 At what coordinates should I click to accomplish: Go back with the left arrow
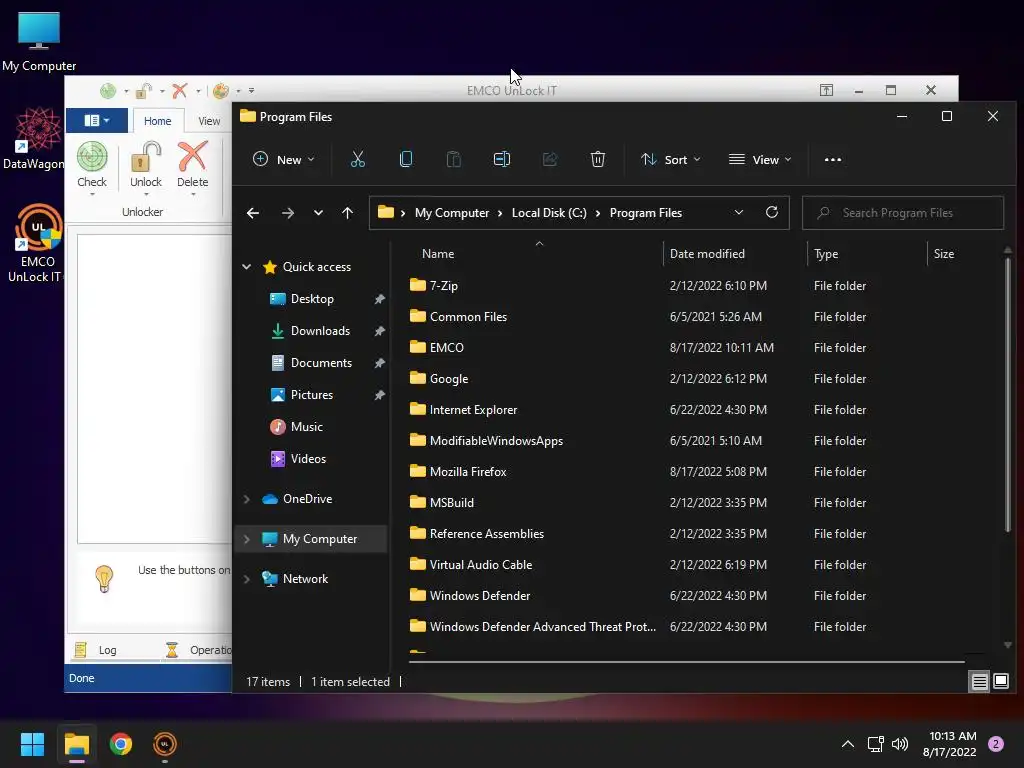pyautogui.click(x=253, y=213)
